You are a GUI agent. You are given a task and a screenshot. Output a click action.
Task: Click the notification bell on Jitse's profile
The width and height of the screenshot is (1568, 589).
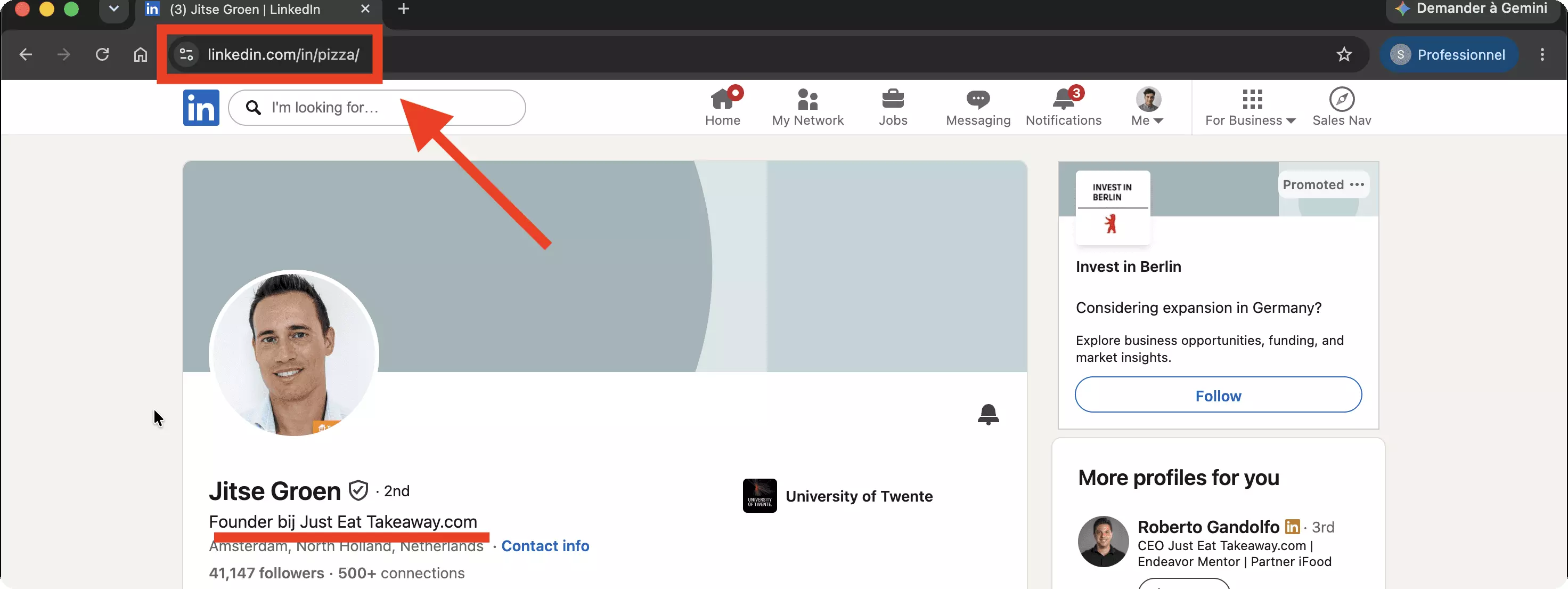[988, 414]
